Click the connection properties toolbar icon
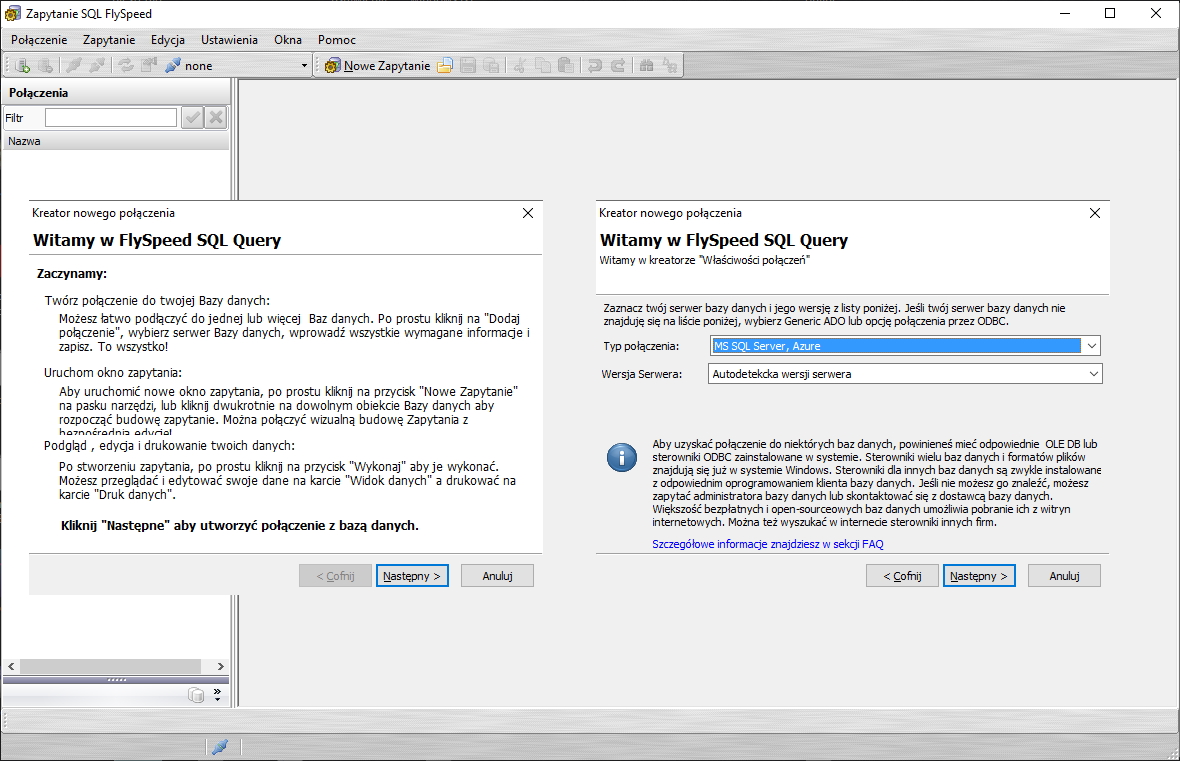The width and height of the screenshot is (1180, 761). click(149, 65)
